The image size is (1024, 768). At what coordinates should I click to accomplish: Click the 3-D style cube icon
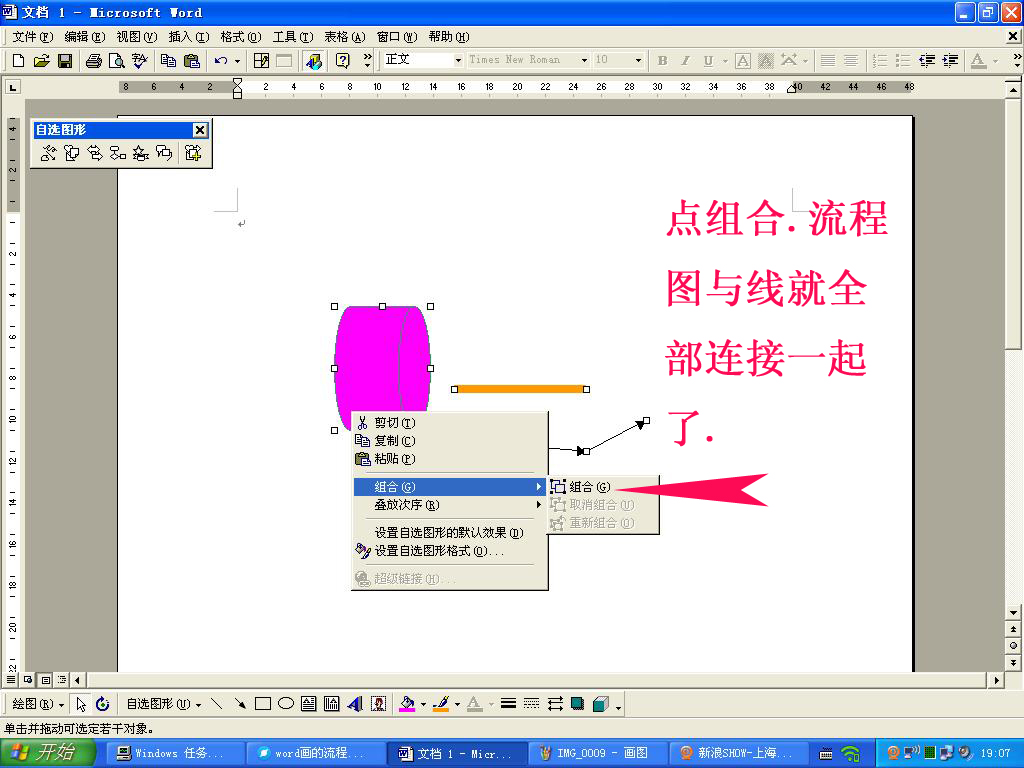pos(601,704)
